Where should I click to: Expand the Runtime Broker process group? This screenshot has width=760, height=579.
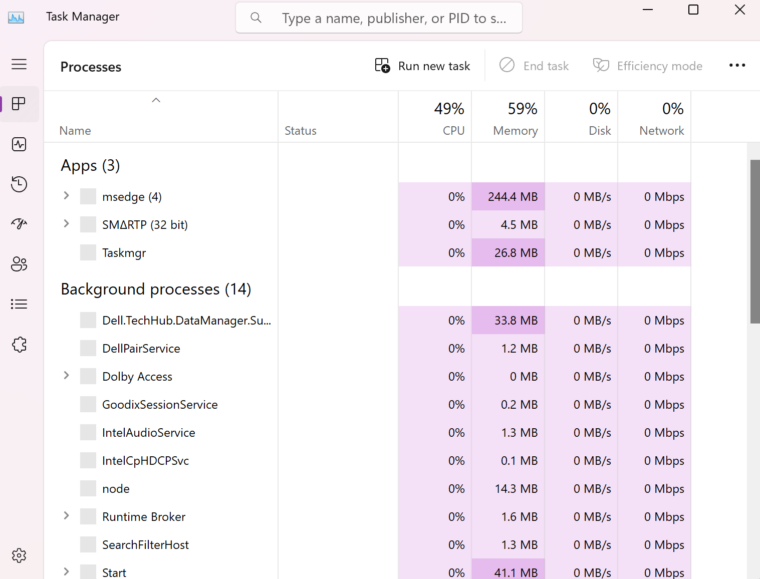point(66,516)
